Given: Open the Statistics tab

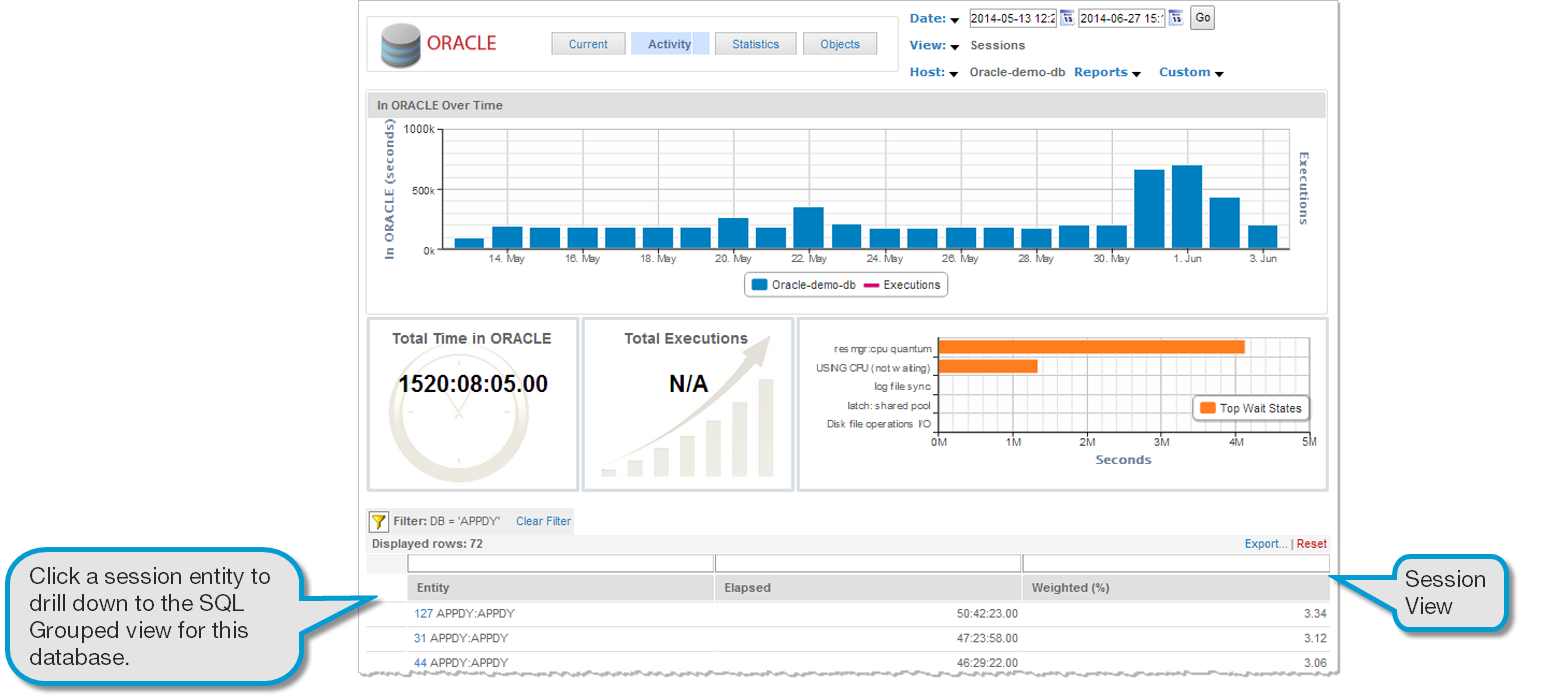Looking at the screenshot, I should (755, 44).
